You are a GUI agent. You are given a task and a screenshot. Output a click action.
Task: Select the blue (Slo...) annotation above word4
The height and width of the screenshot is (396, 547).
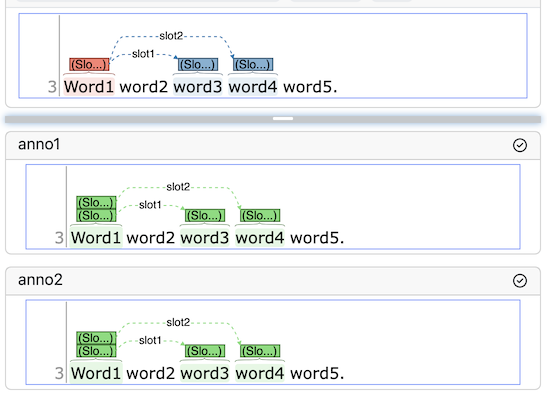[253, 65]
